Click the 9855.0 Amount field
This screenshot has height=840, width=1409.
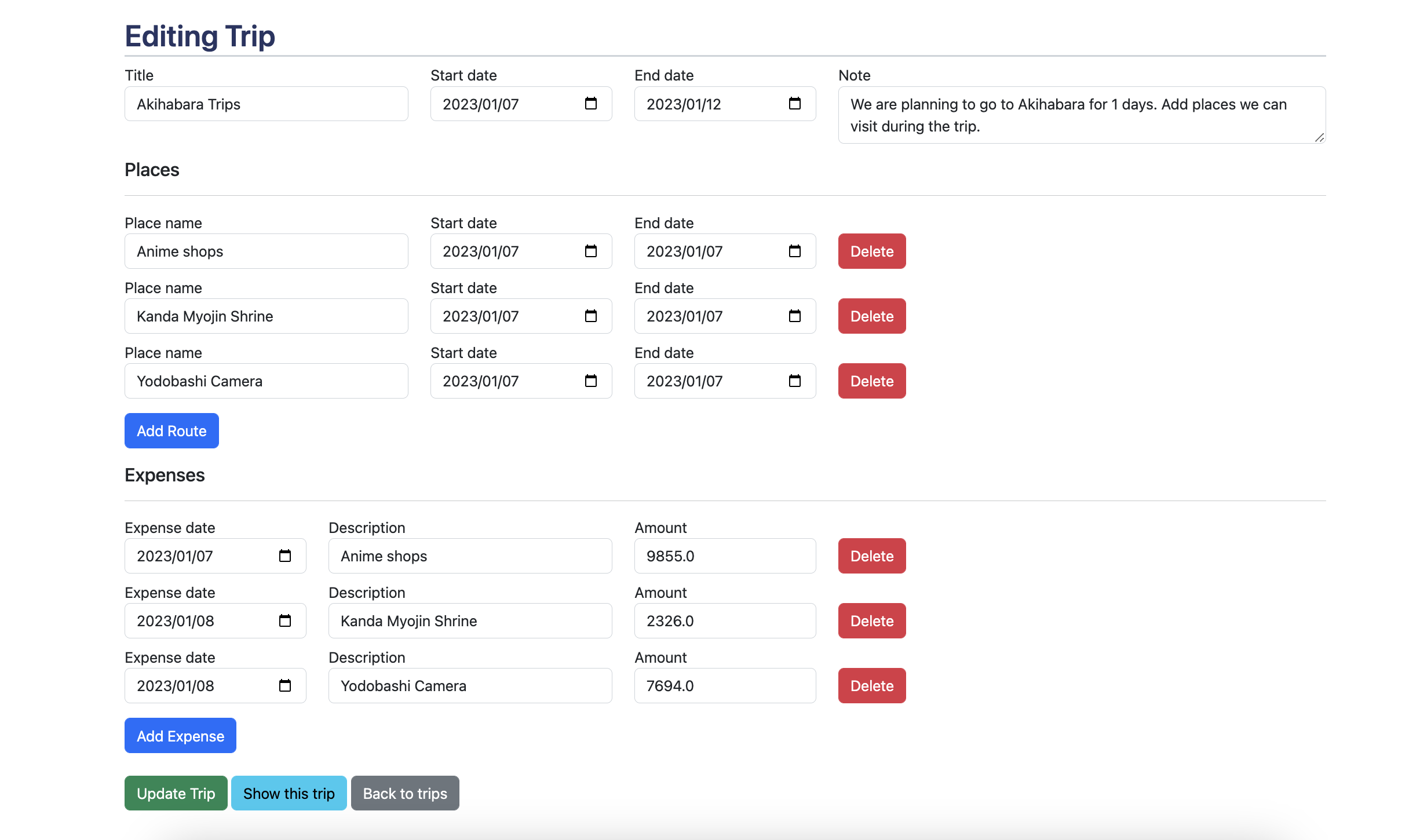(x=724, y=556)
